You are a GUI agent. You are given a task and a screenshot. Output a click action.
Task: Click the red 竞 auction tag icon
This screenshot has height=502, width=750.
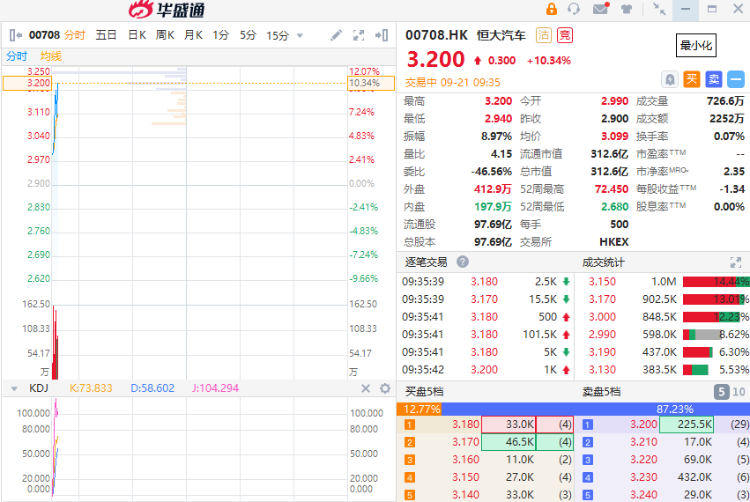[565, 35]
